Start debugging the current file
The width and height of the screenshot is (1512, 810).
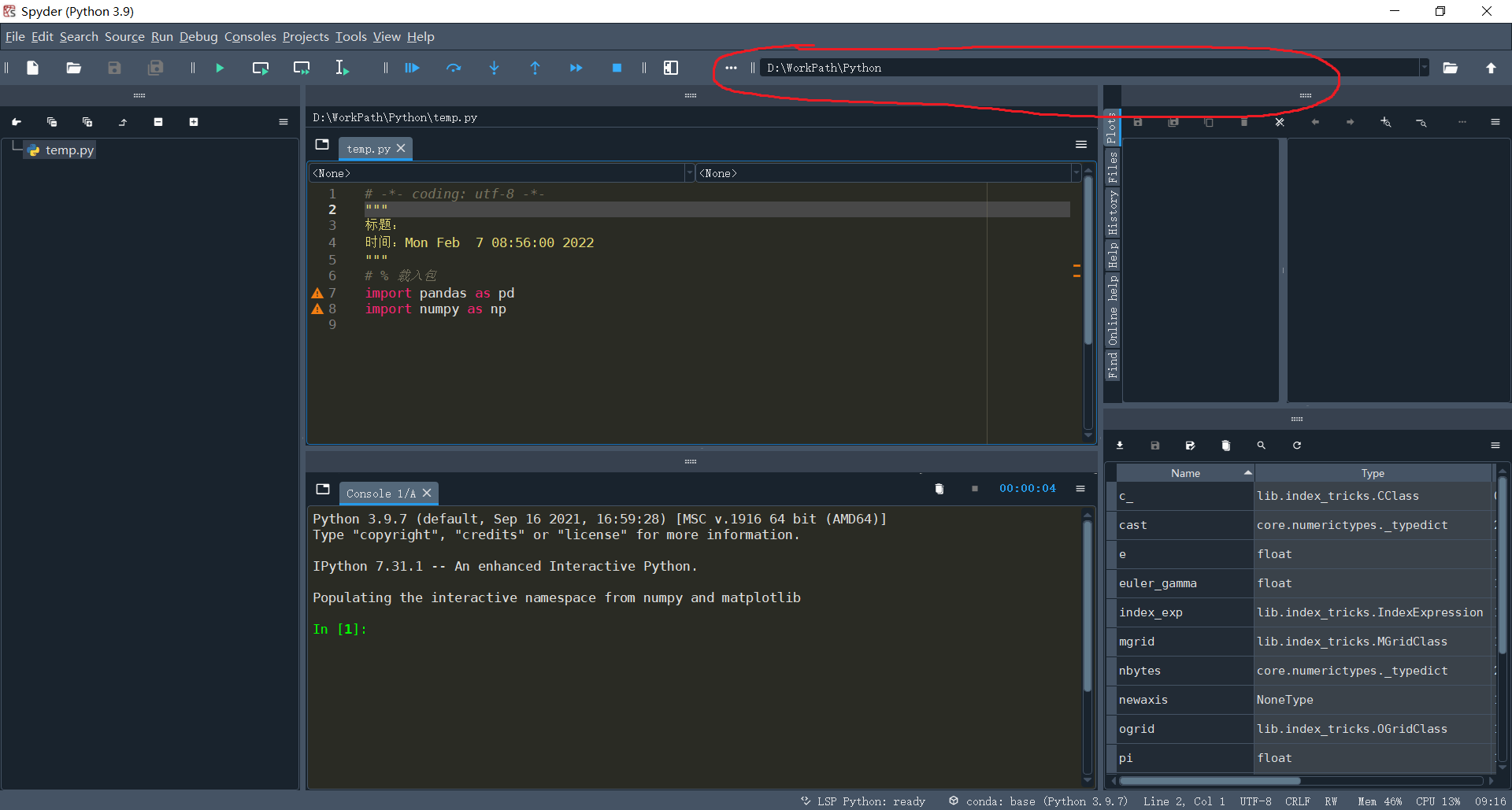pos(412,68)
